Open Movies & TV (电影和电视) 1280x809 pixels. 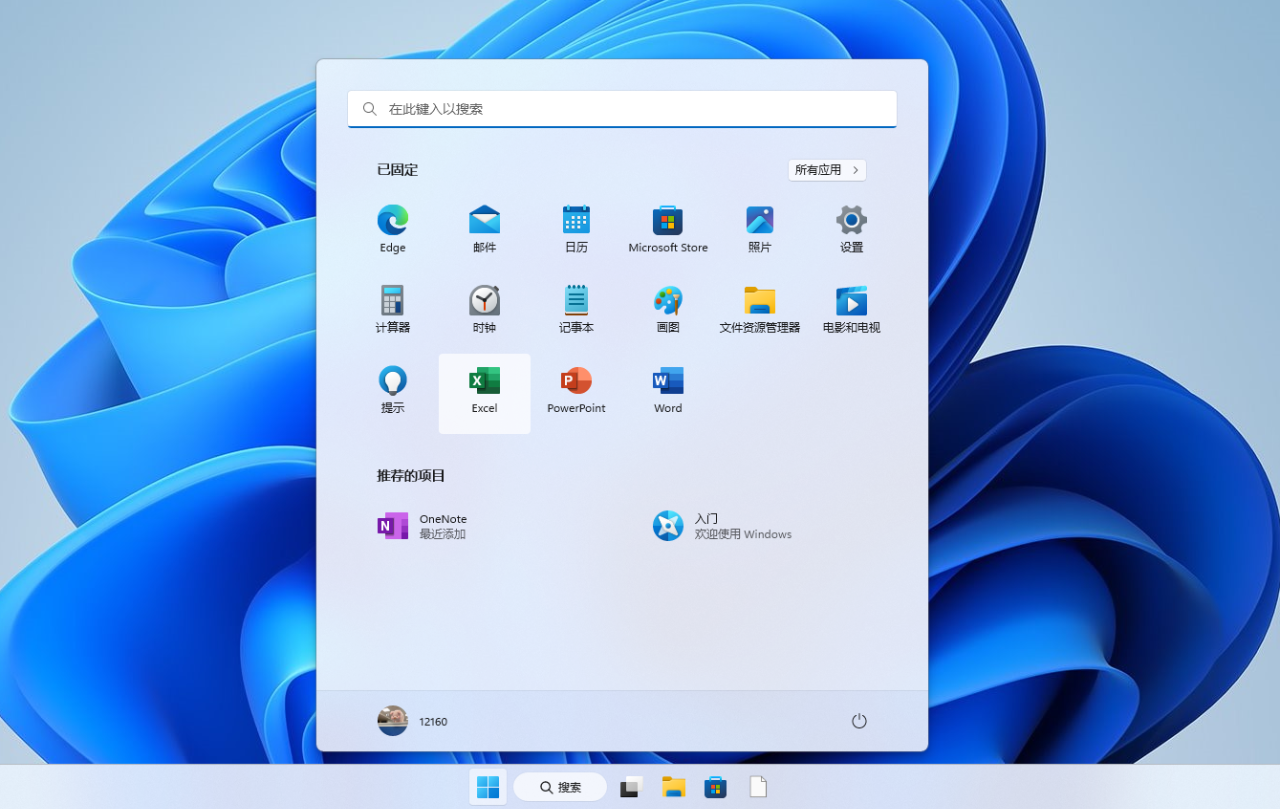[x=851, y=310]
